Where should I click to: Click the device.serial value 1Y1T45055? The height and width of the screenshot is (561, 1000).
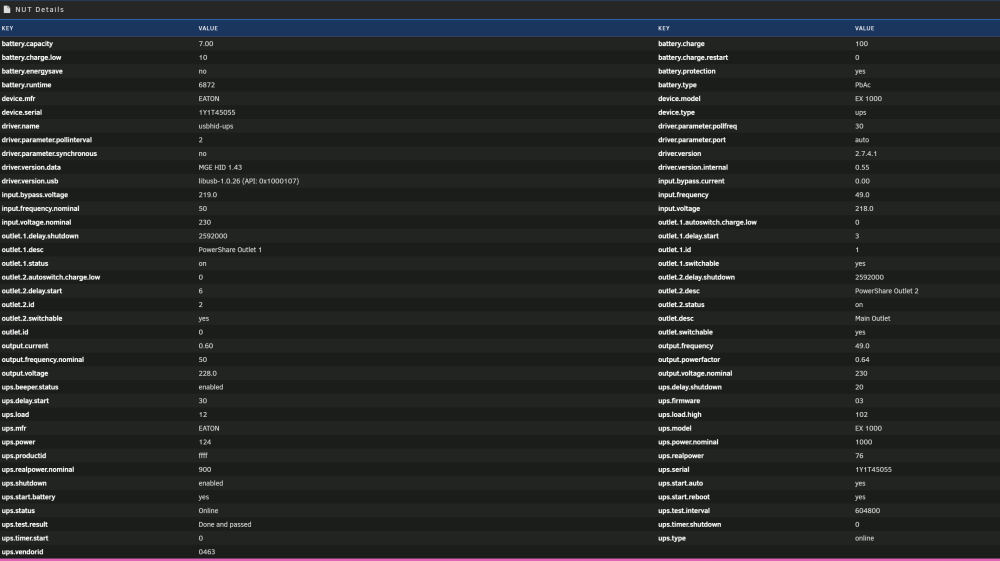[x=217, y=112]
